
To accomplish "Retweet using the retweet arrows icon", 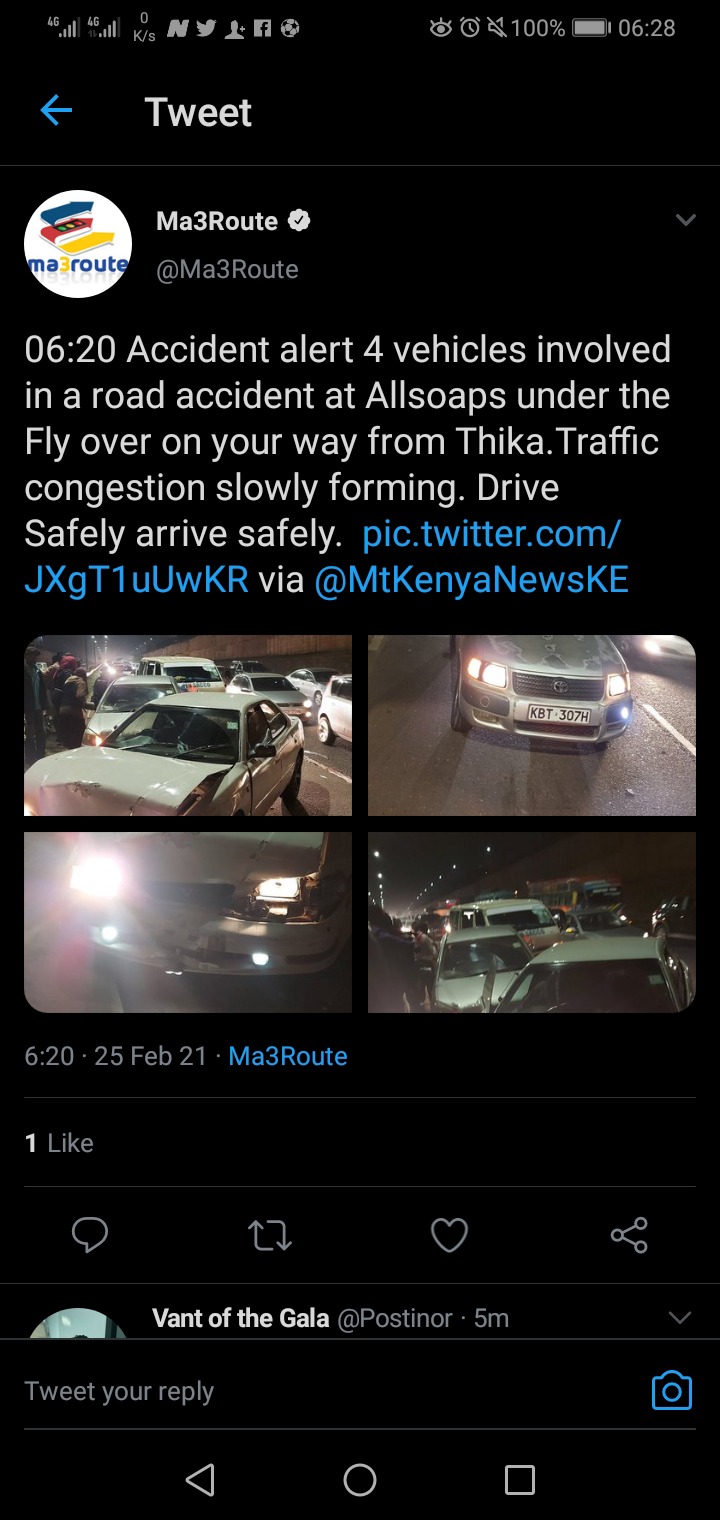I will (x=270, y=1236).
